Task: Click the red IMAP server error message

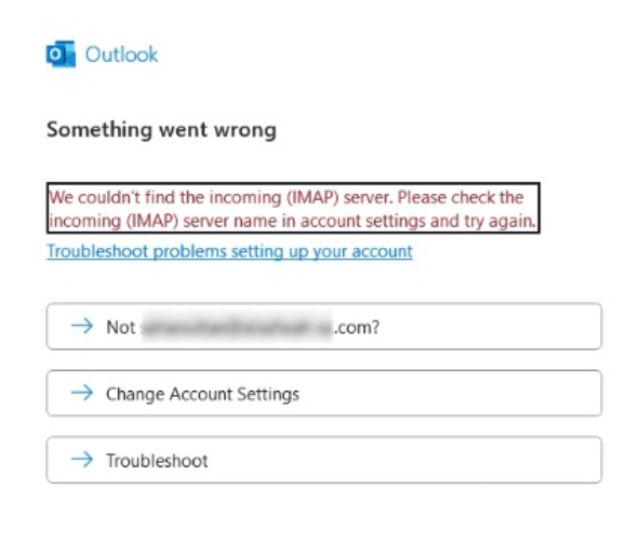Action: point(293,209)
